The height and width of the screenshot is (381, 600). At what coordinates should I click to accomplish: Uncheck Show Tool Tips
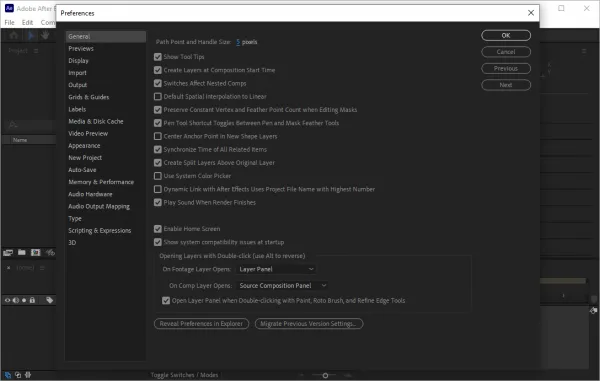pos(158,57)
